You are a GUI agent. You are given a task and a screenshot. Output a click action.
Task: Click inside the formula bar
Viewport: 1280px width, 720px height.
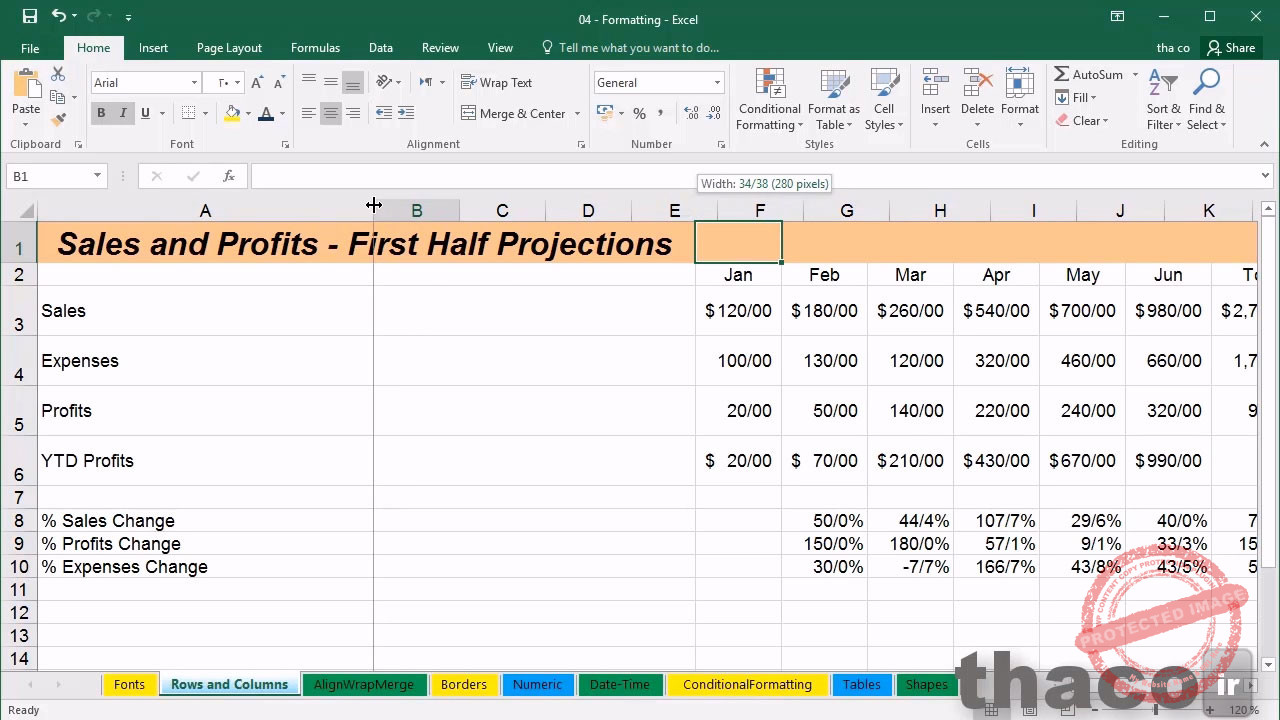click(x=755, y=176)
